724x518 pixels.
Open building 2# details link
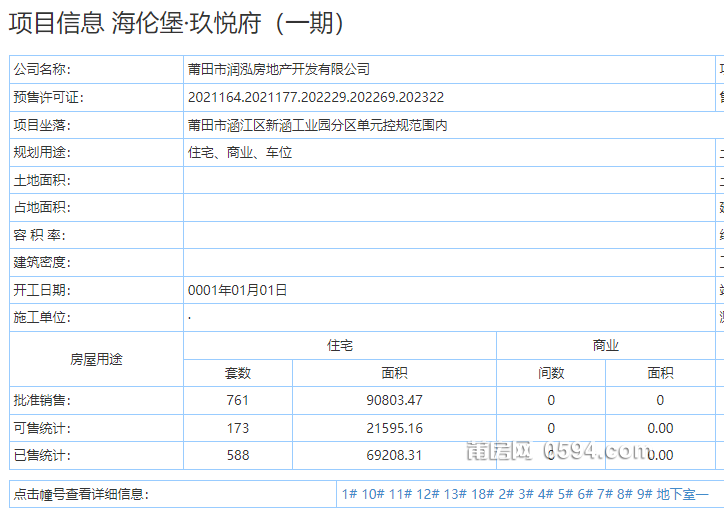506,494
